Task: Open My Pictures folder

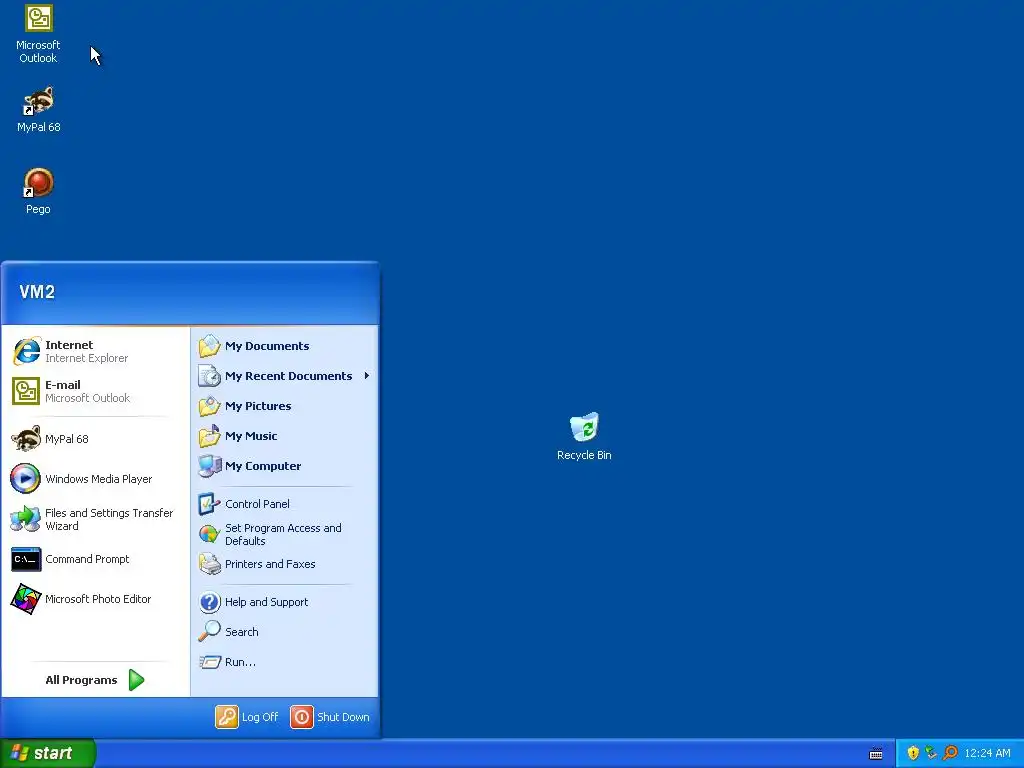Action: coord(285,406)
